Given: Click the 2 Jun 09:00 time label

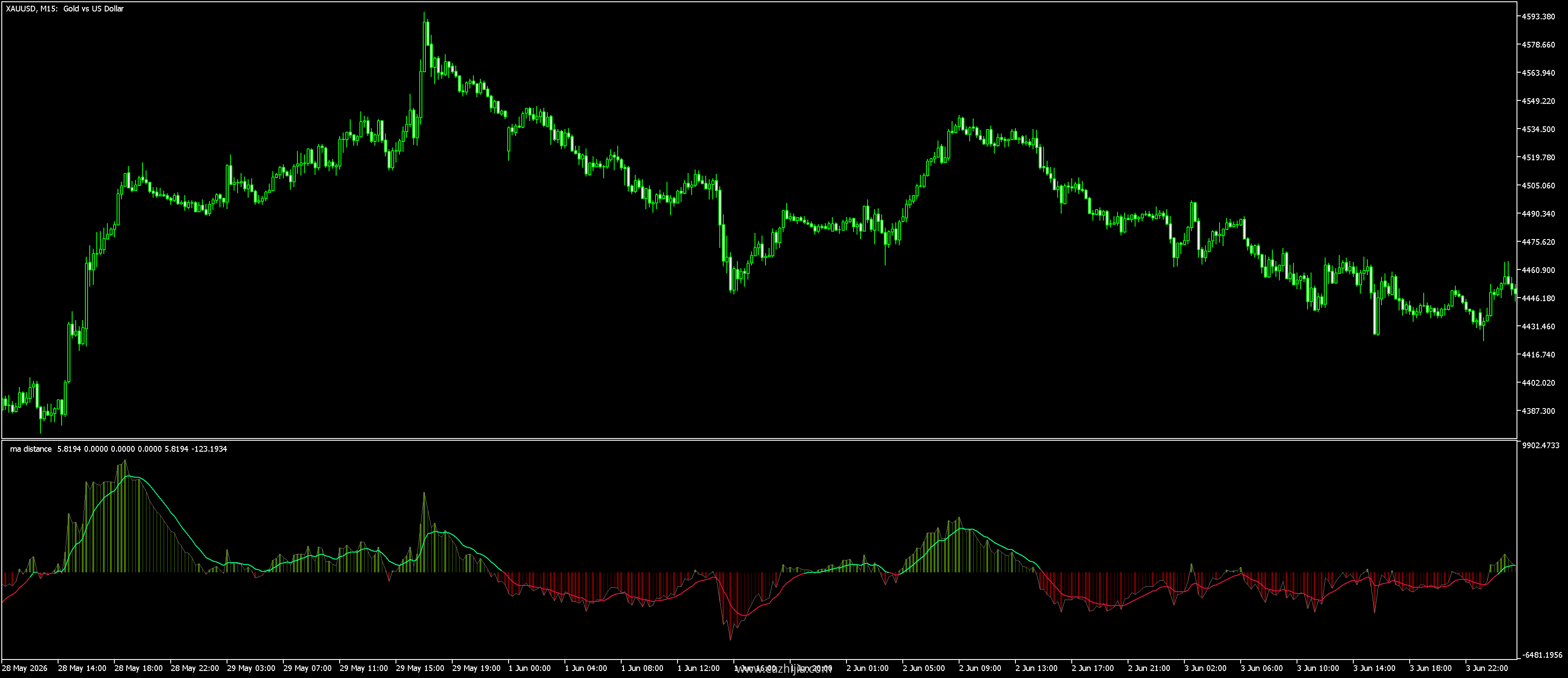Looking at the screenshot, I should (x=980, y=668).
